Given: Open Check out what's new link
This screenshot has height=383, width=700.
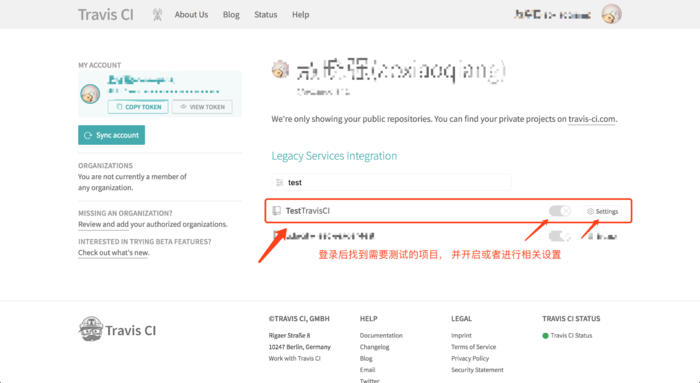Looking at the screenshot, I should tap(114, 253).
